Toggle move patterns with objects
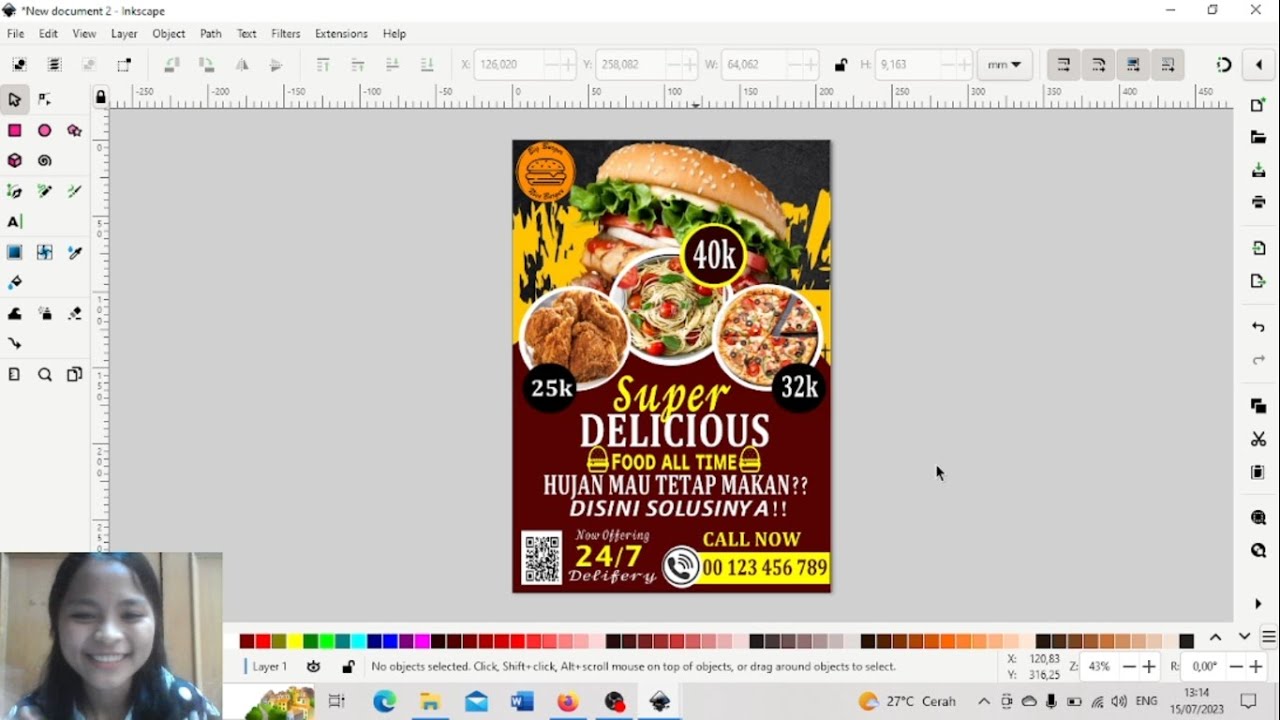1280x720 pixels. click(x=1168, y=65)
